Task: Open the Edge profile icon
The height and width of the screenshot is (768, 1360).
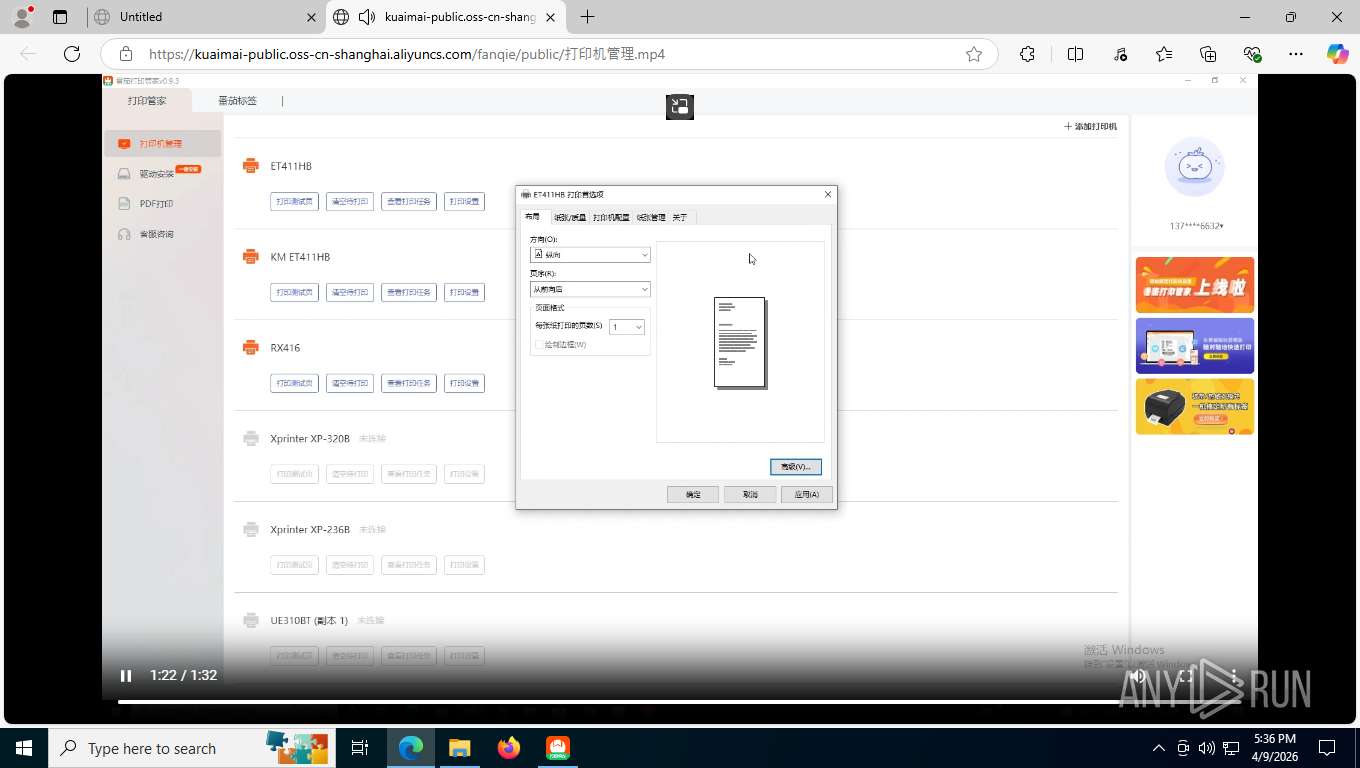Action: [x=22, y=17]
